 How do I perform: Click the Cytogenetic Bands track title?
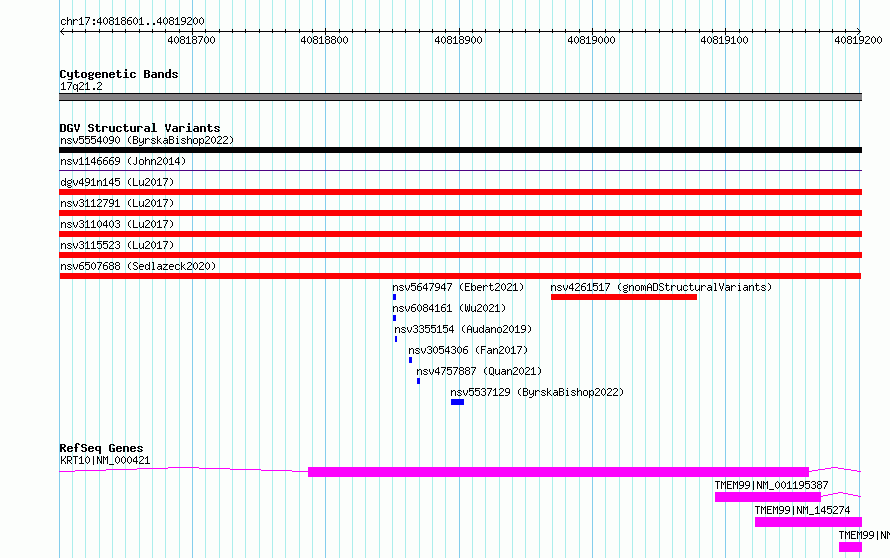119,74
